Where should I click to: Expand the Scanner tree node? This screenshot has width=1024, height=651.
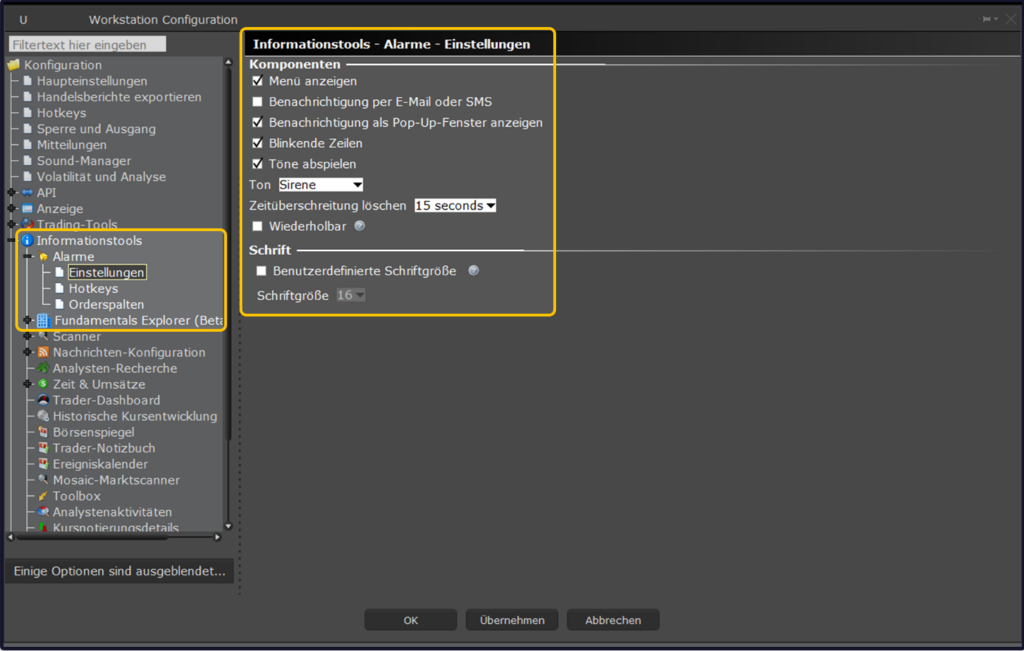pyautogui.click(x=27, y=336)
